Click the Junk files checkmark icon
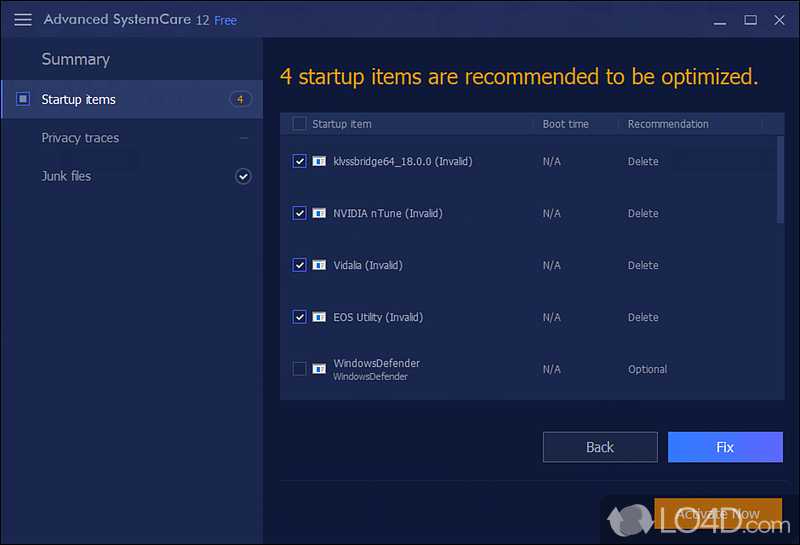This screenshot has height=545, width=800. 243,177
